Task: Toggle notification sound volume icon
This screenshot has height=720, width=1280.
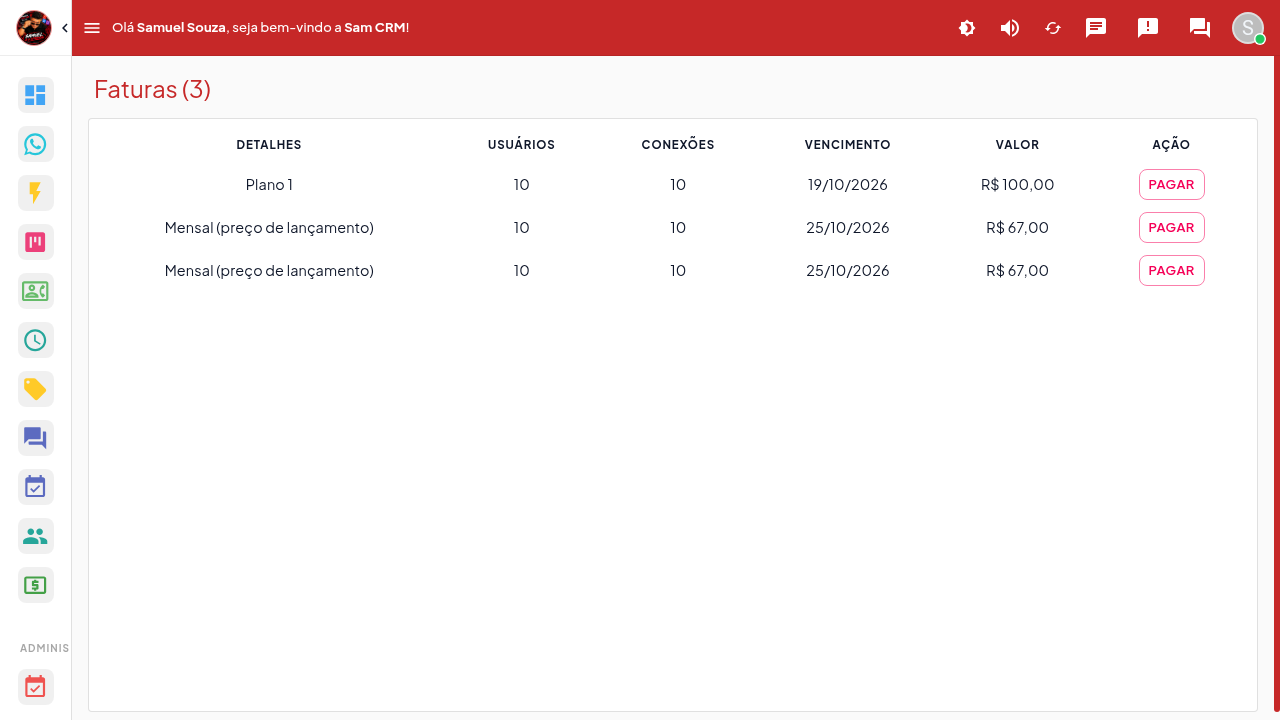Action: pyautogui.click(x=1010, y=28)
